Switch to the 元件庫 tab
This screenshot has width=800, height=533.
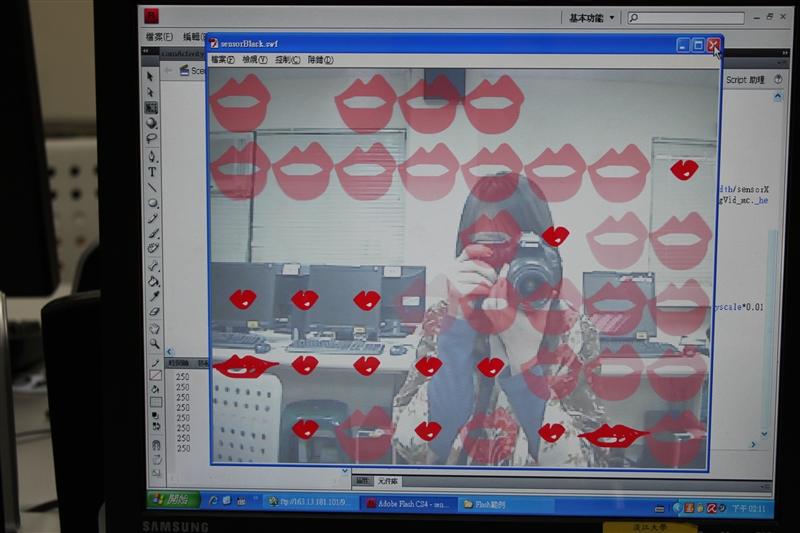[x=388, y=481]
